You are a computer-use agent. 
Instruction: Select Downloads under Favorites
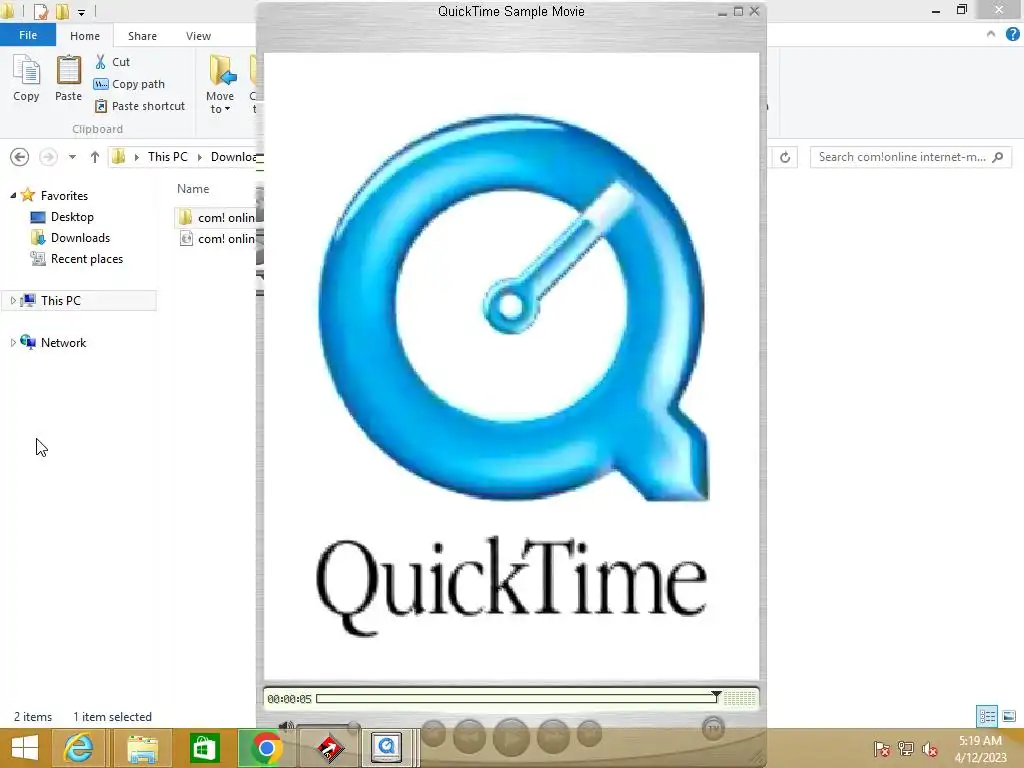[x=80, y=238]
